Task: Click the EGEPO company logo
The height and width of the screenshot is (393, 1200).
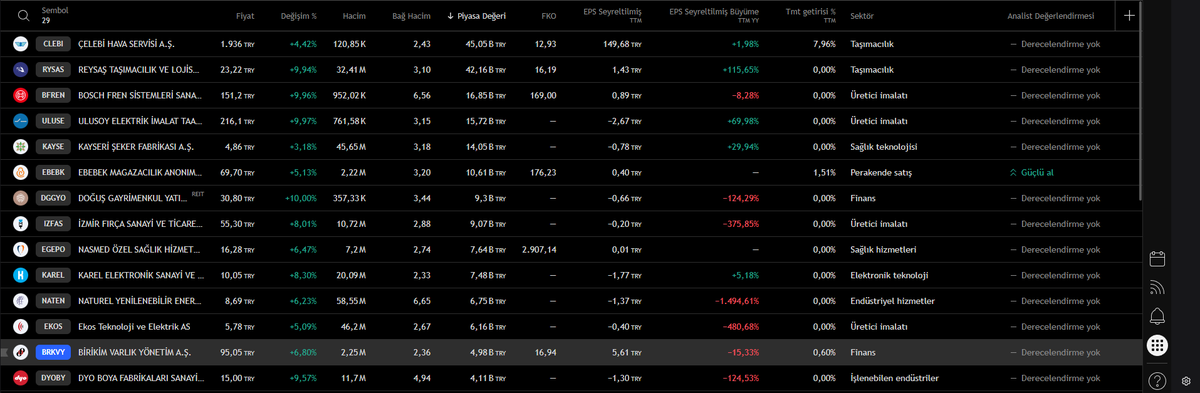Action: point(21,249)
